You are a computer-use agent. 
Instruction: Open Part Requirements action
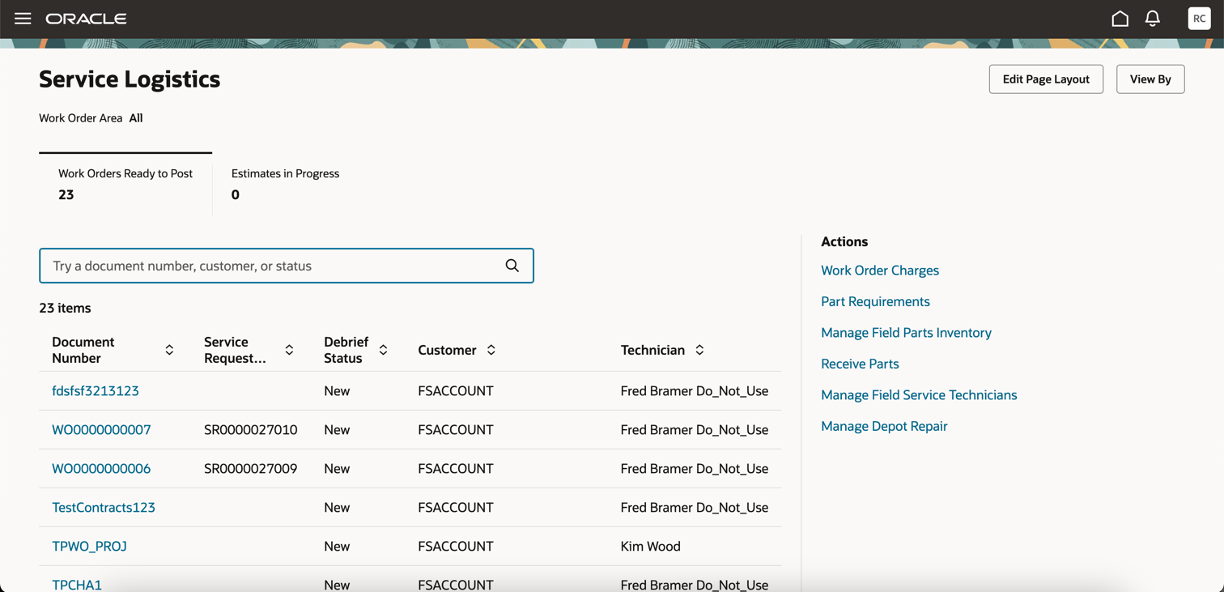pyautogui.click(x=875, y=301)
